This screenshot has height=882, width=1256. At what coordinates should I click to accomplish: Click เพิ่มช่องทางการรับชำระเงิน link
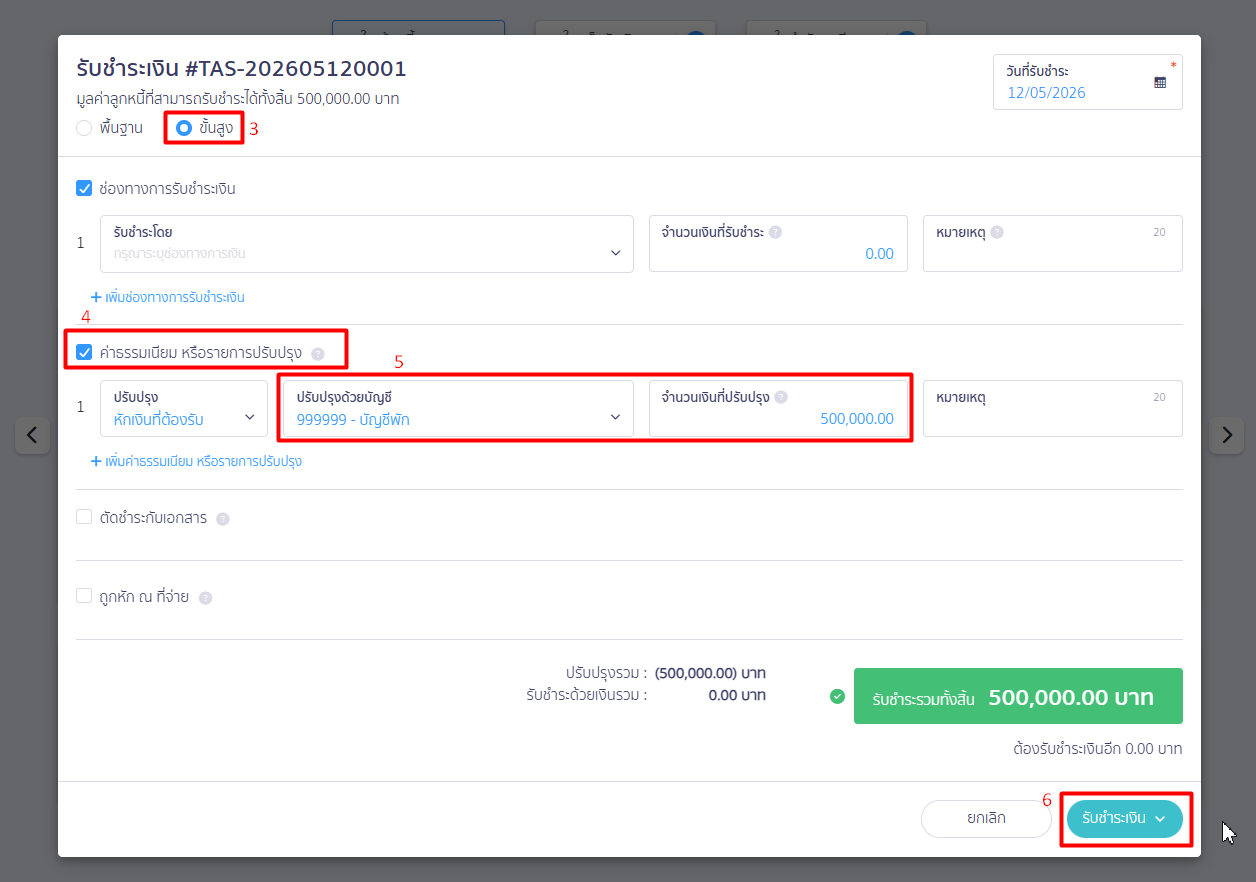point(168,297)
